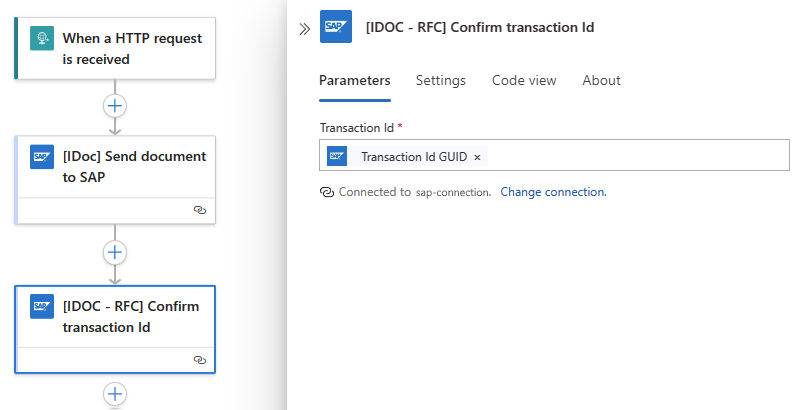Collapse the details panel with double chevron
The width and height of the screenshot is (800, 410).
[x=304, y=29]
